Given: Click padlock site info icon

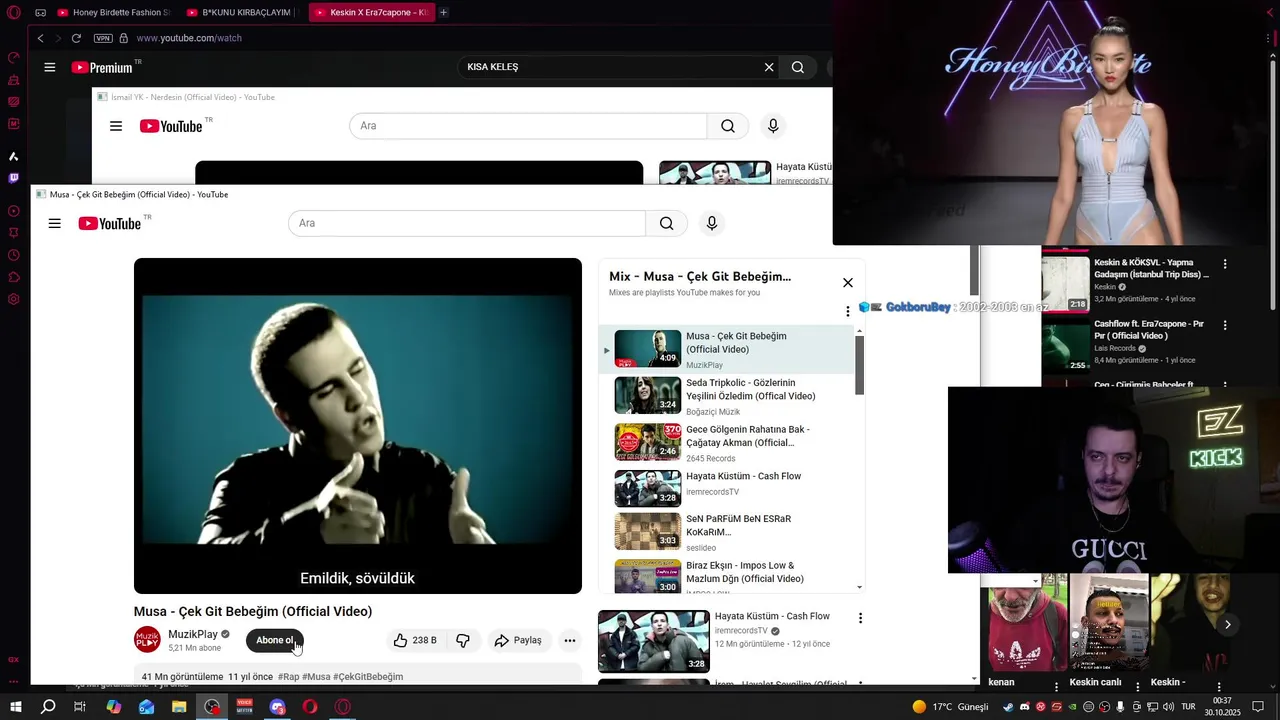Looking at the screenshot, I should click(123, 38).
